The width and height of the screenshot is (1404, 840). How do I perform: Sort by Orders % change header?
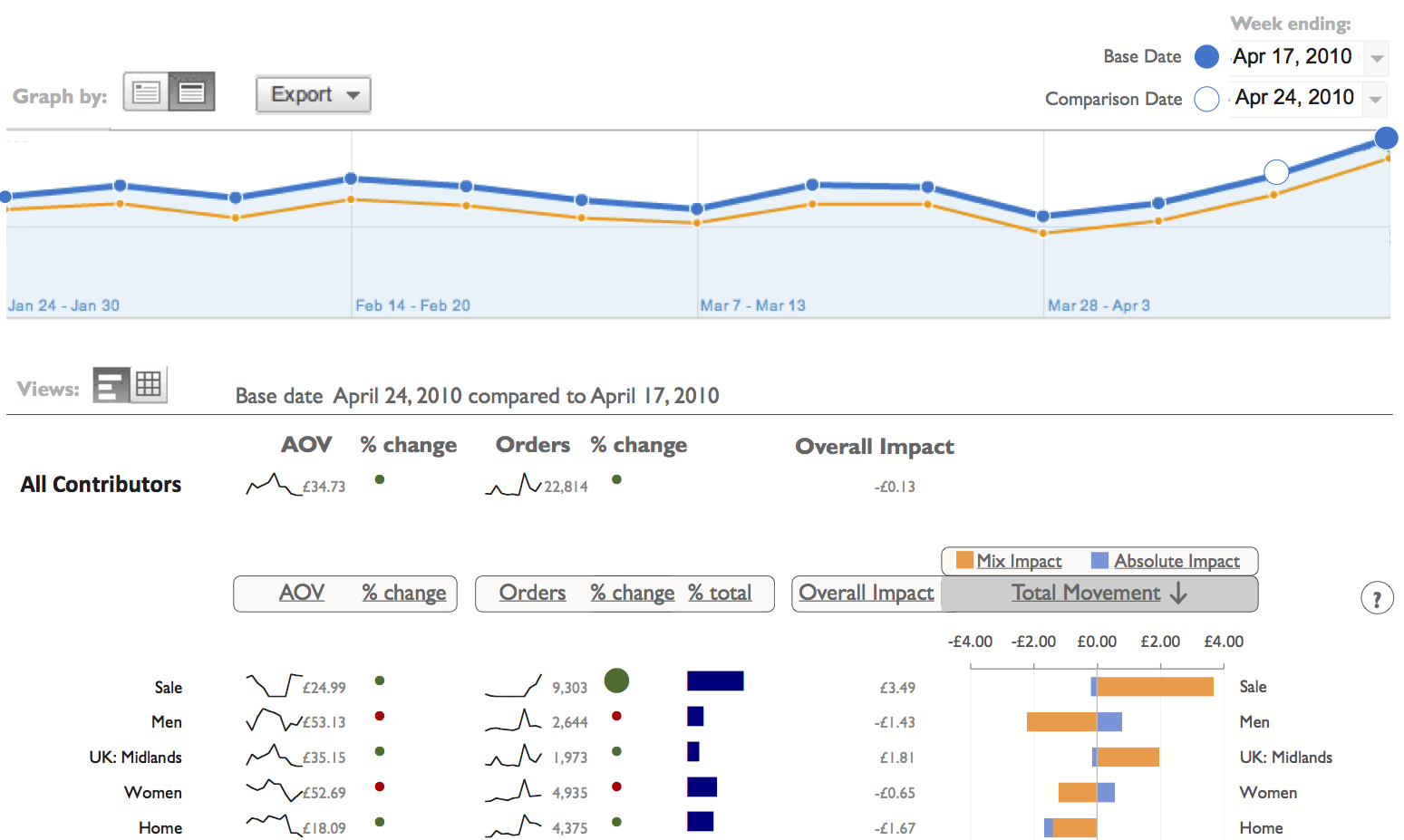tap(633, 593)
